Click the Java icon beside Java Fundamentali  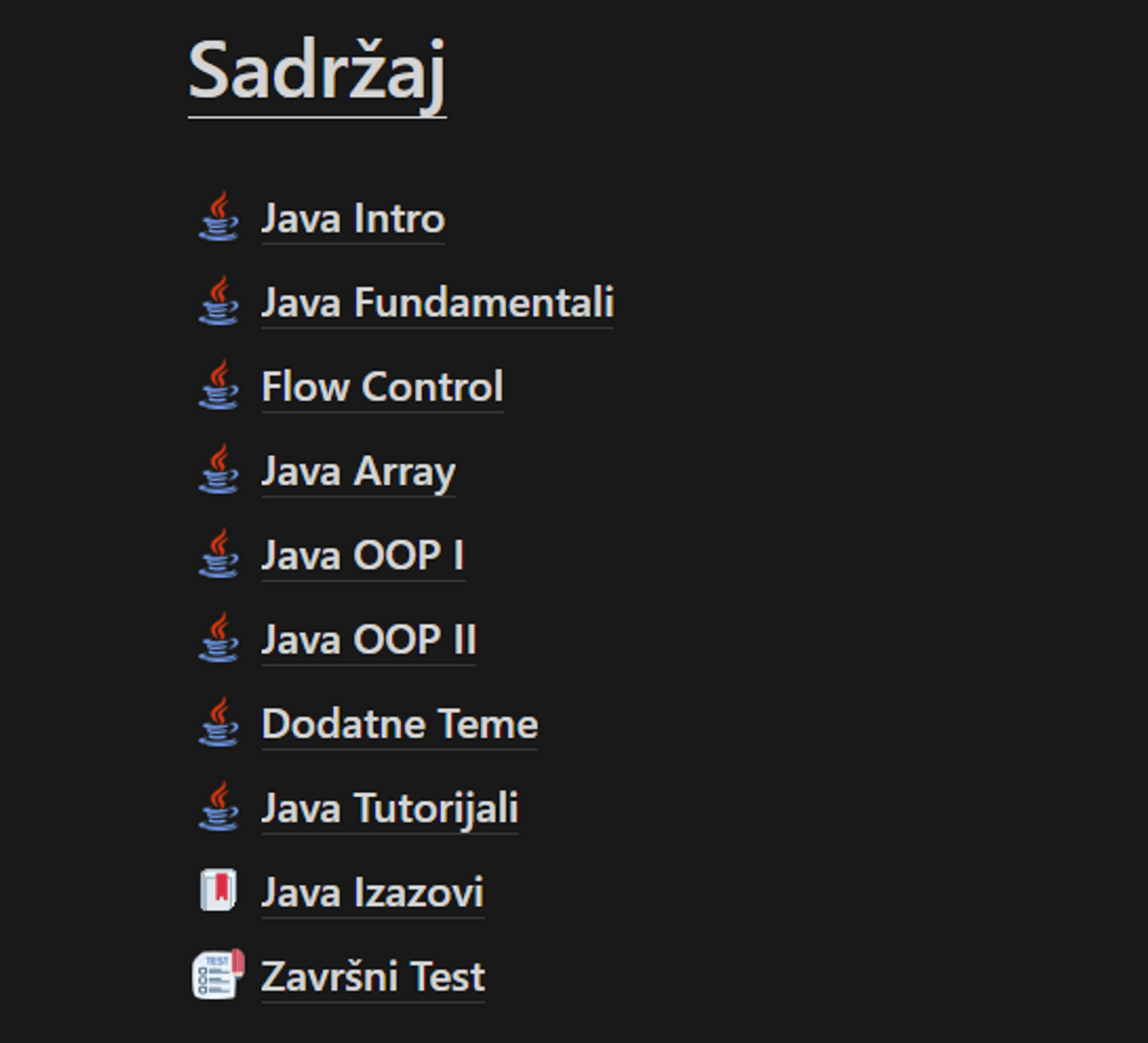point(219,302)
